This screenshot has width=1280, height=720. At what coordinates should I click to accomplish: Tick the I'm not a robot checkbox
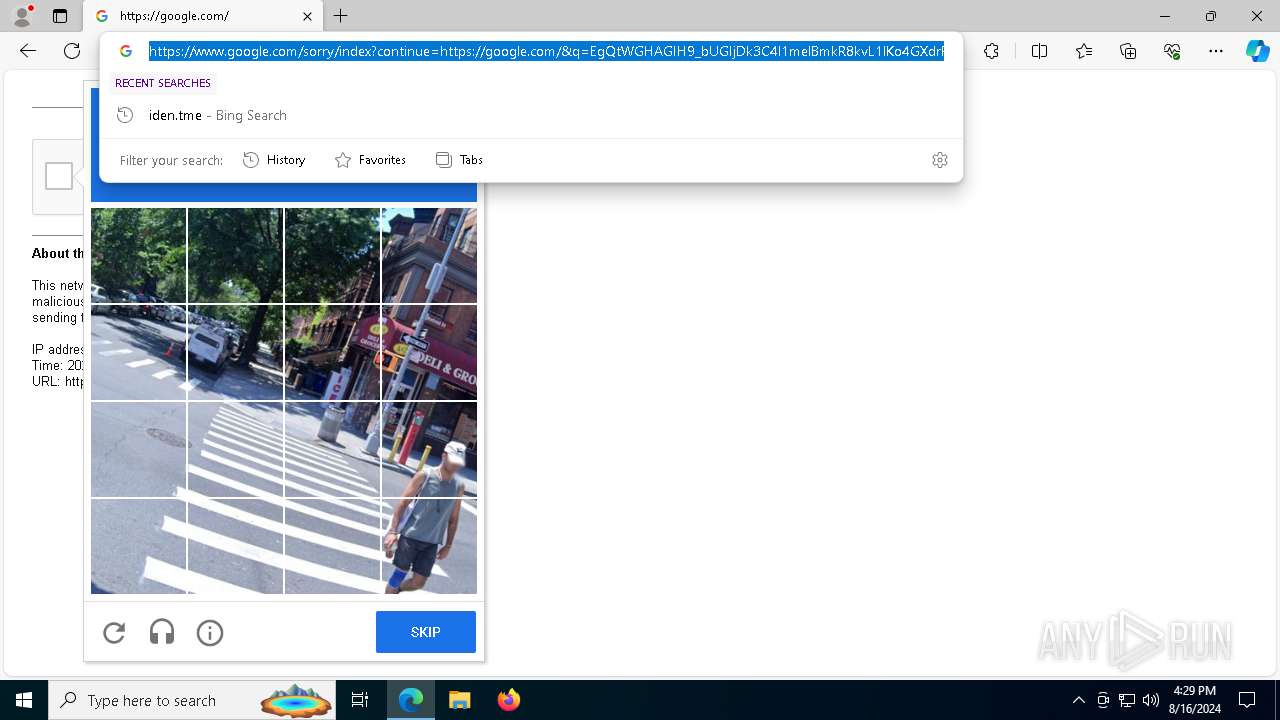(x=59, y=176)
